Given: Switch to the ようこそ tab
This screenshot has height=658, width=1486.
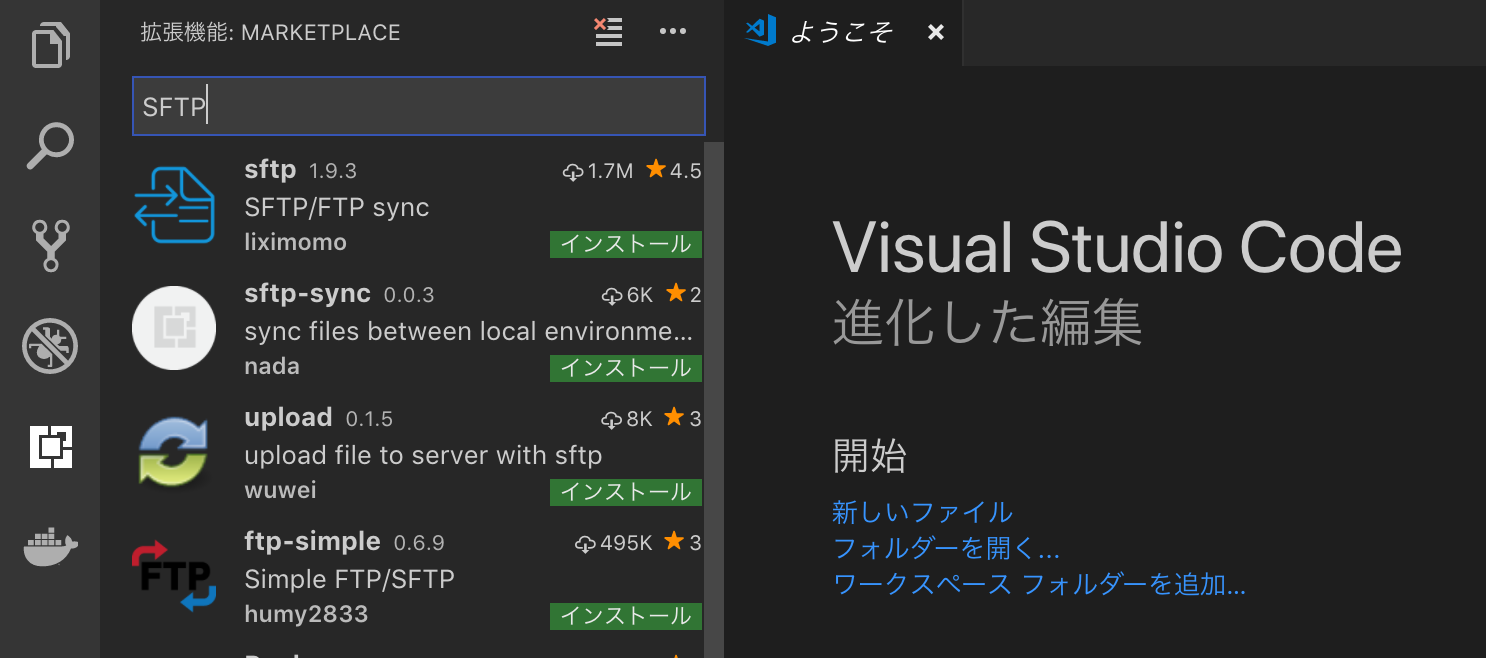Looking at the screenshot, I should coord(840,33).
